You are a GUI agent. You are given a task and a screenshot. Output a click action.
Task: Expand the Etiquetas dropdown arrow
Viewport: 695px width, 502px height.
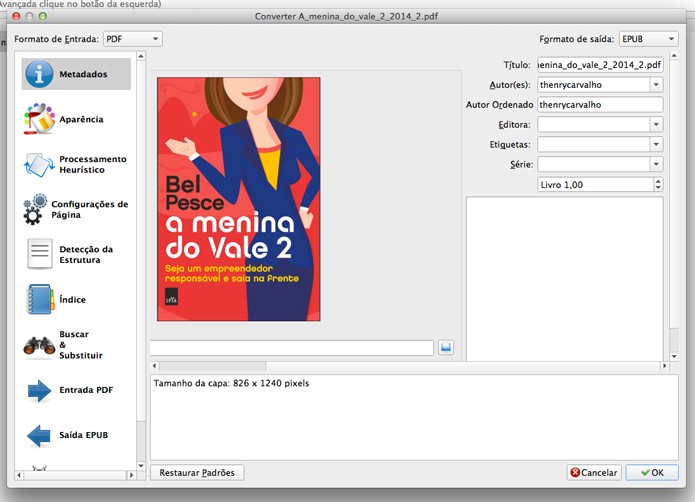(656, 144)
